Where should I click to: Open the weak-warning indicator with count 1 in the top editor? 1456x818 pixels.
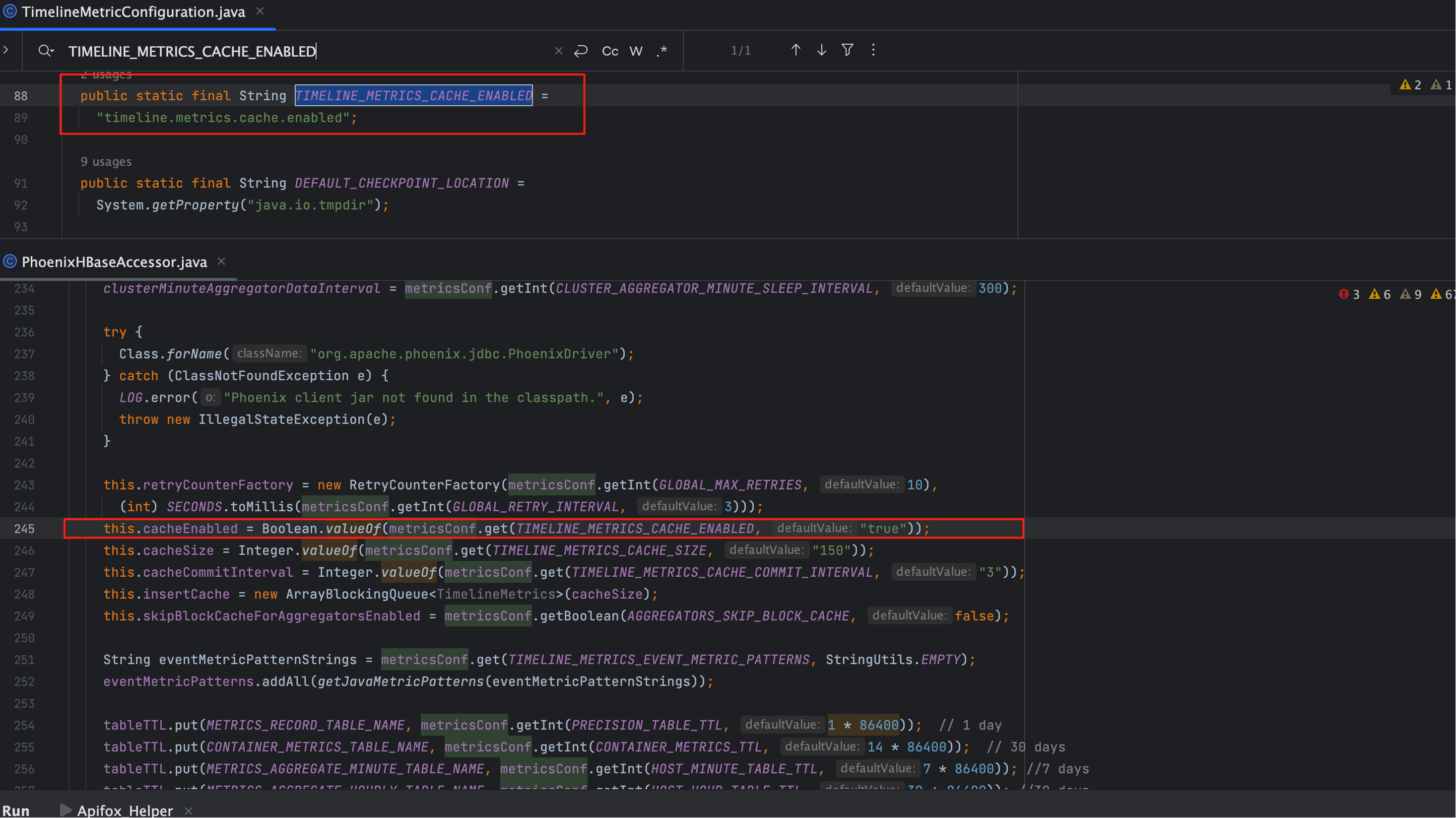(x=1441, y=85)
